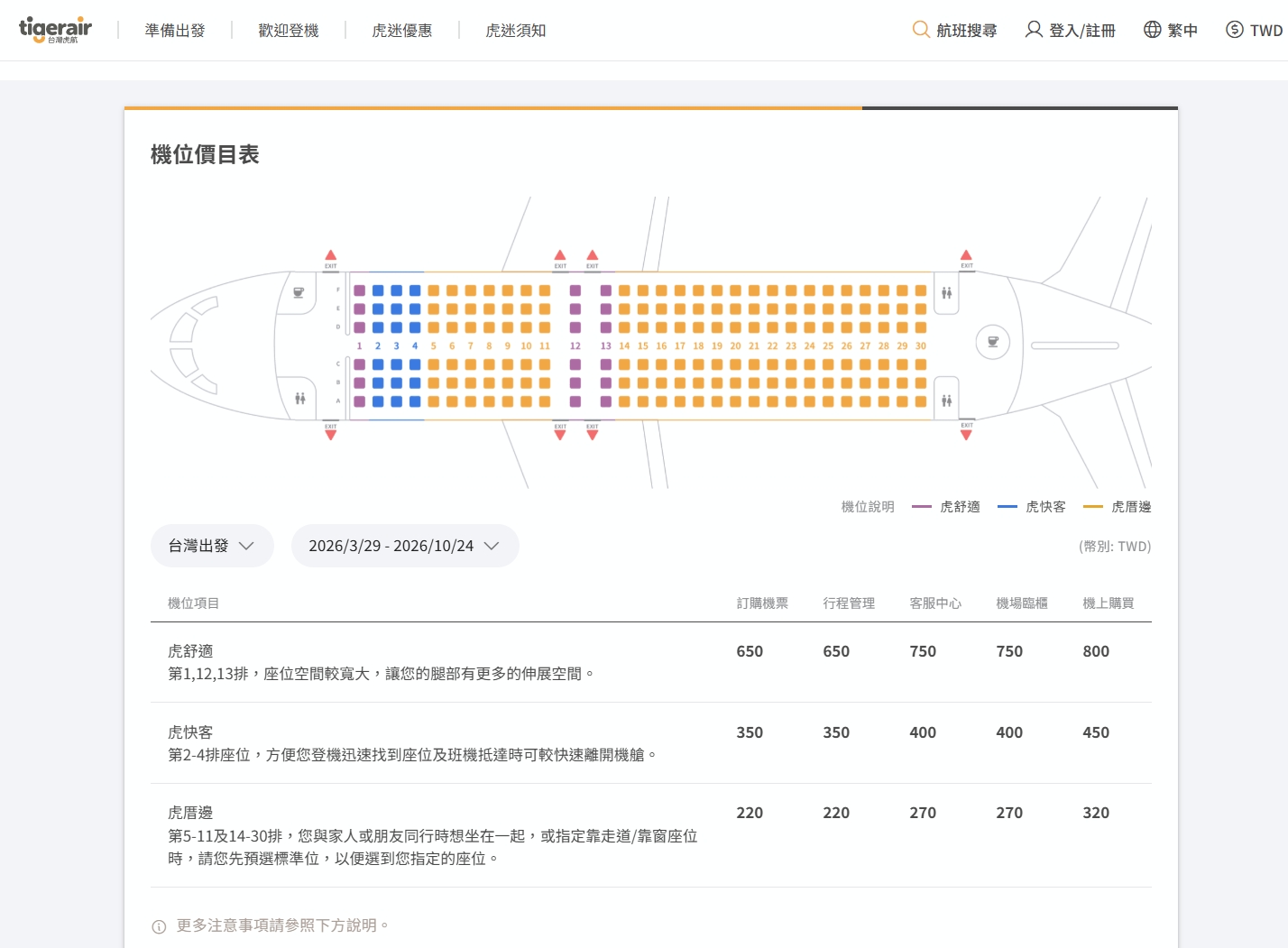Select the purple seat 1F
This screenshot has height=948, width=1288.
360,290
